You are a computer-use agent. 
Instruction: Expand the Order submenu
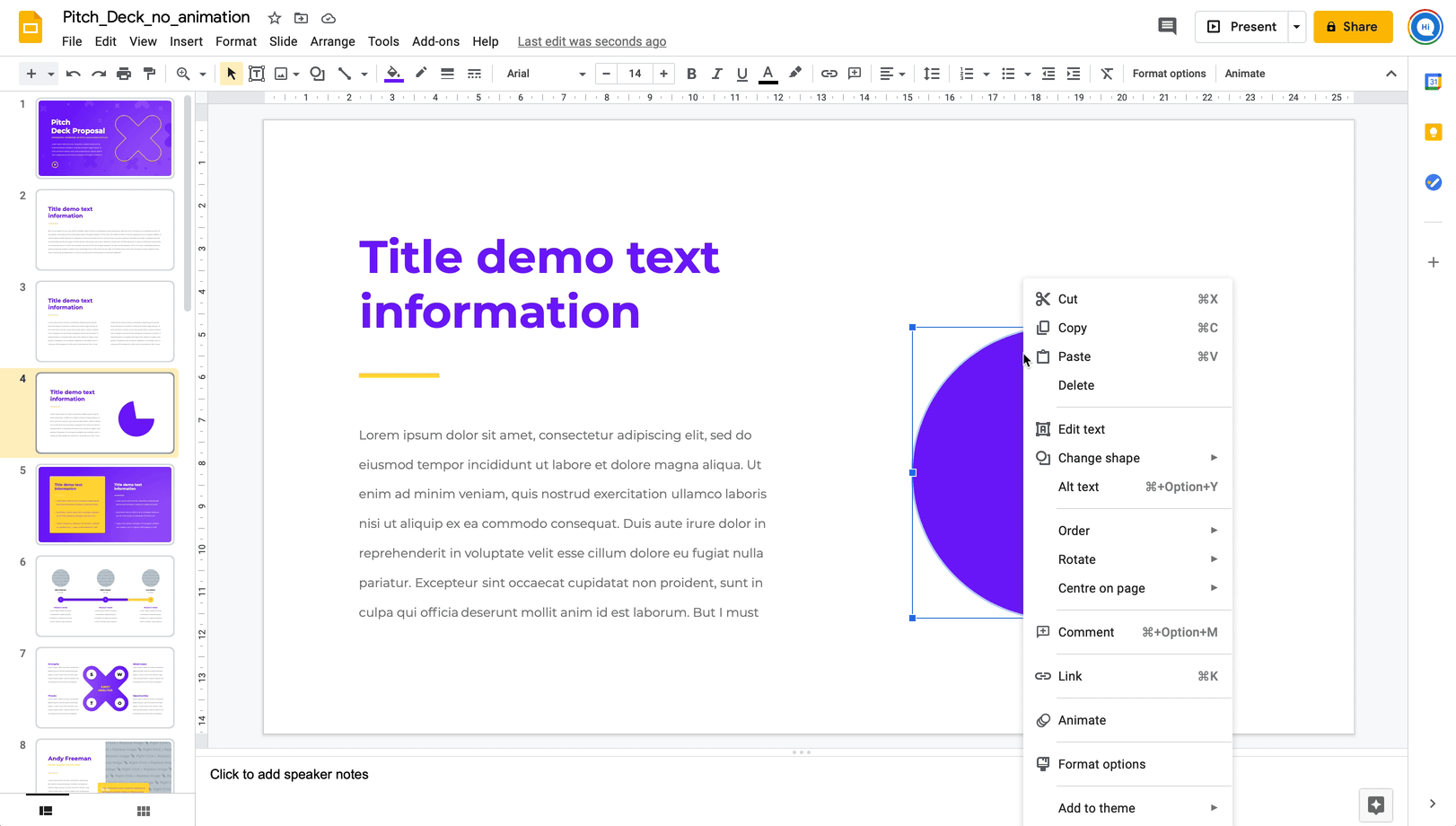[1127, 531]
